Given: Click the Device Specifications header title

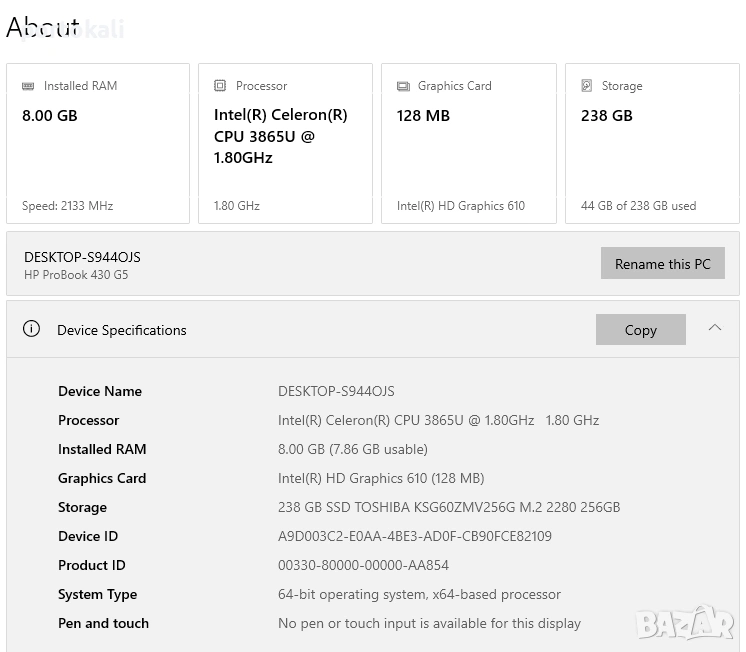Looking at the screenshot, I should pos(122,330).
